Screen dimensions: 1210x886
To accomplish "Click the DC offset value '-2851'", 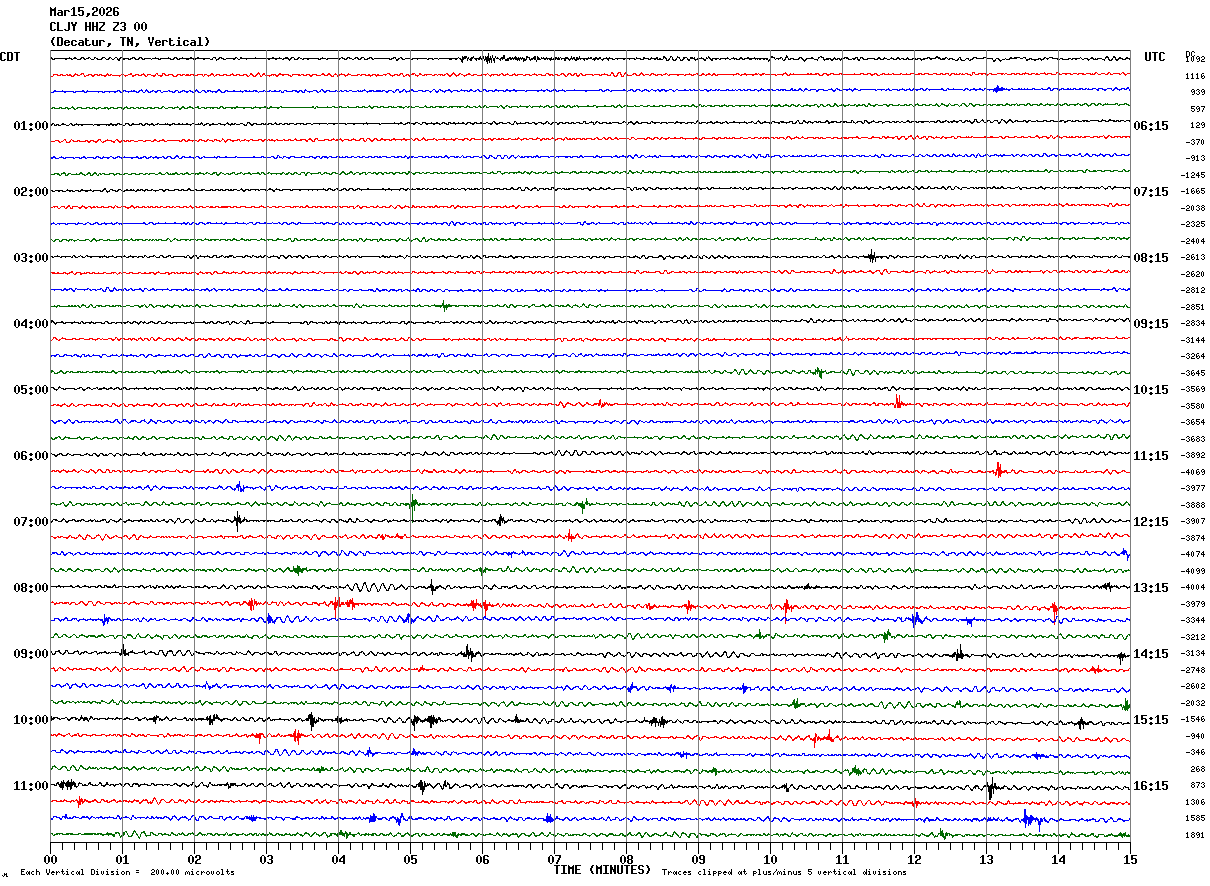I will pyautogui.click(x=1193, y=307).
